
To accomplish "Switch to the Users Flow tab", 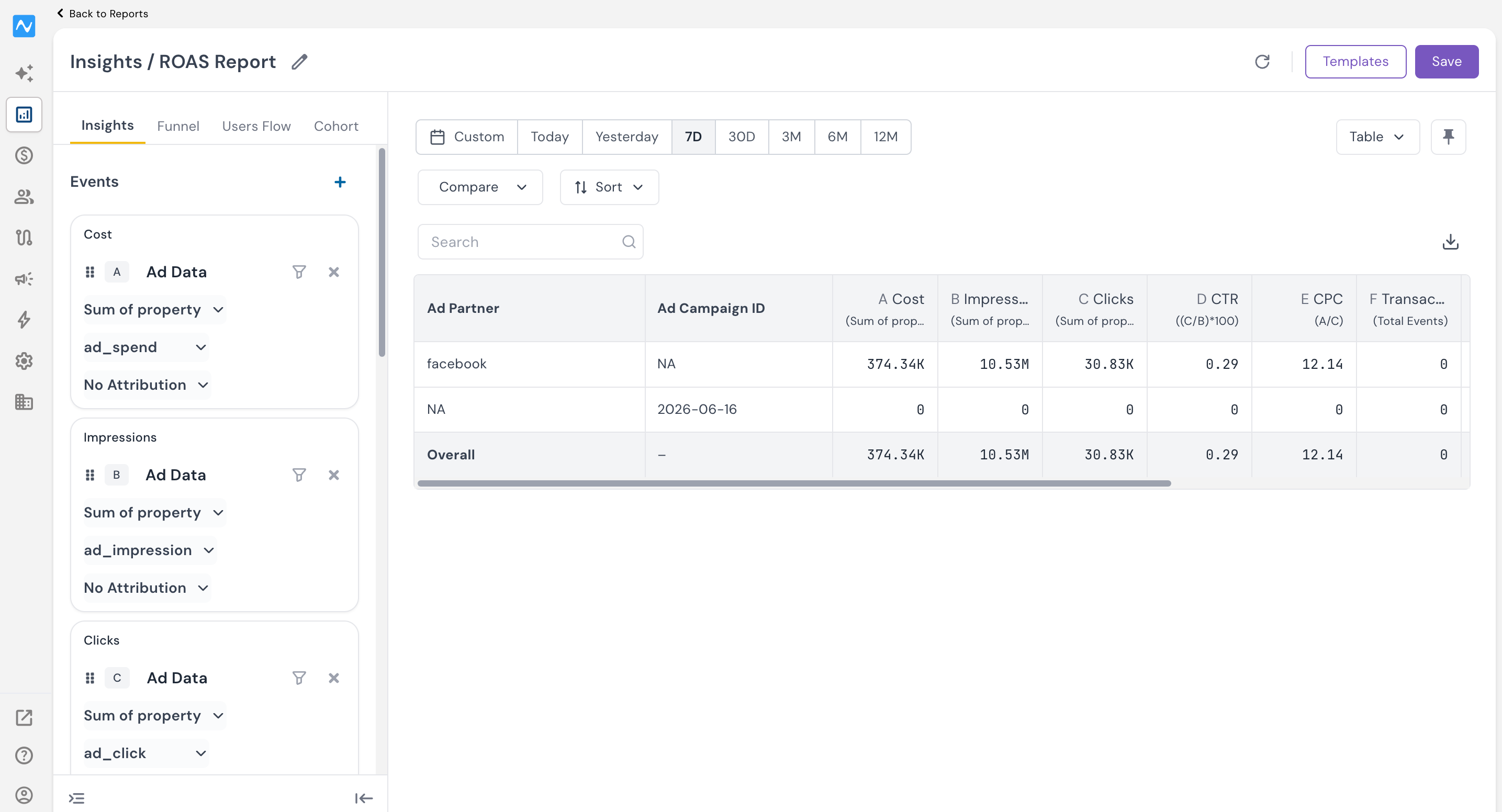I will (x=256, y=127).
